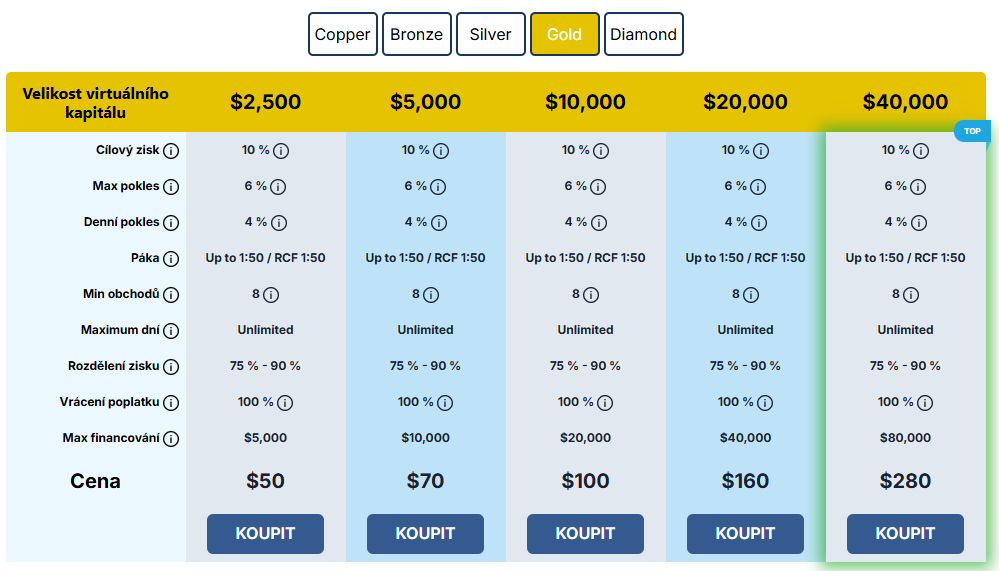
Task: Open the Silver tab
Action: pos(490,34)
